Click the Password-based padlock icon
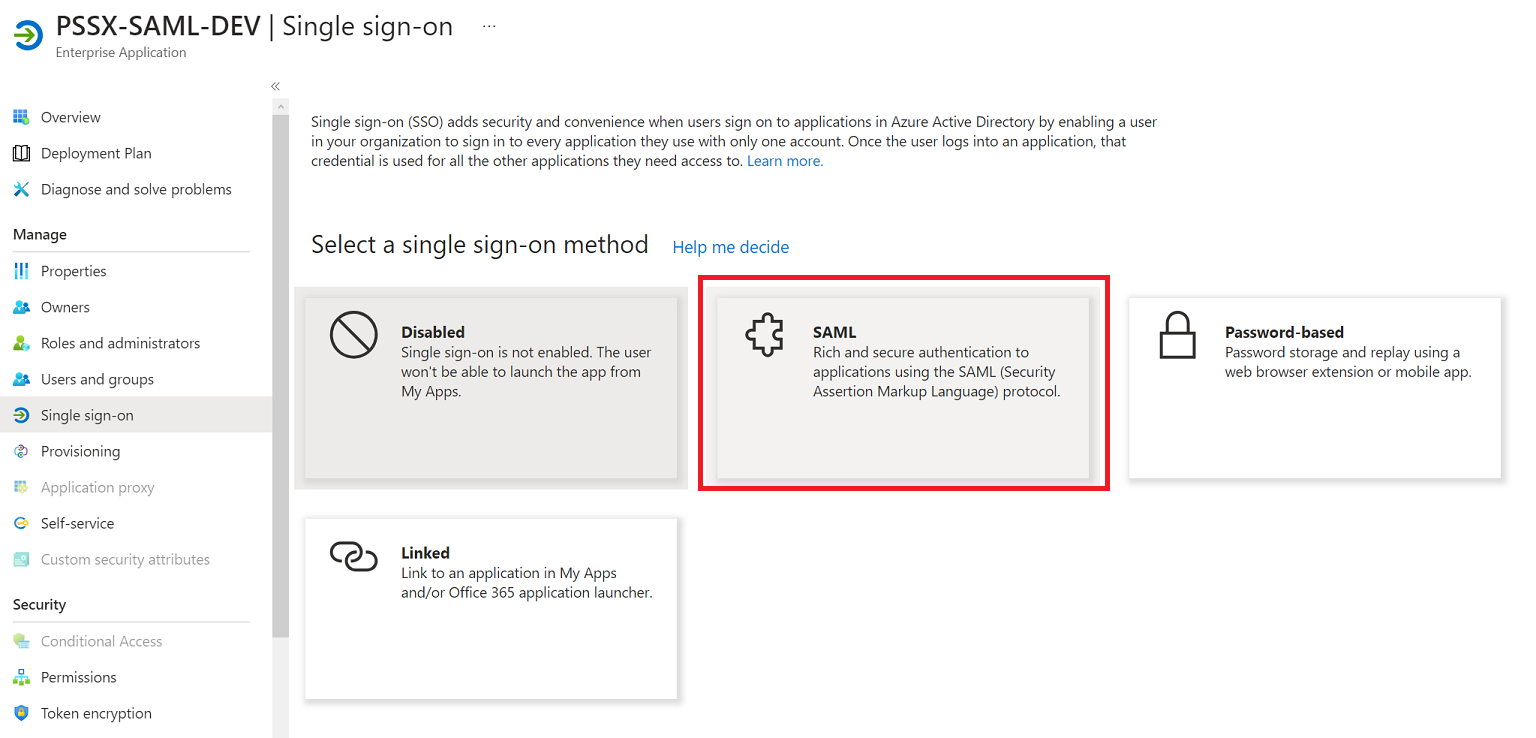This screenshot has height=738, width=1536. click(x=1177, y=335)
